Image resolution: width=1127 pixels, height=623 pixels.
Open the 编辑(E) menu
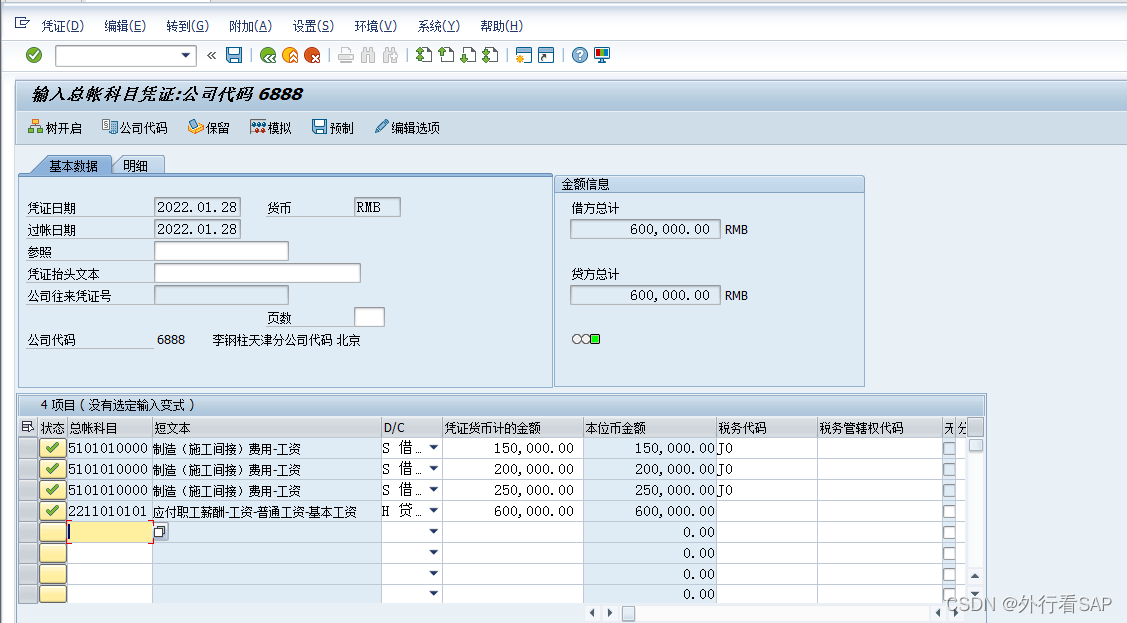coord(125,27)
